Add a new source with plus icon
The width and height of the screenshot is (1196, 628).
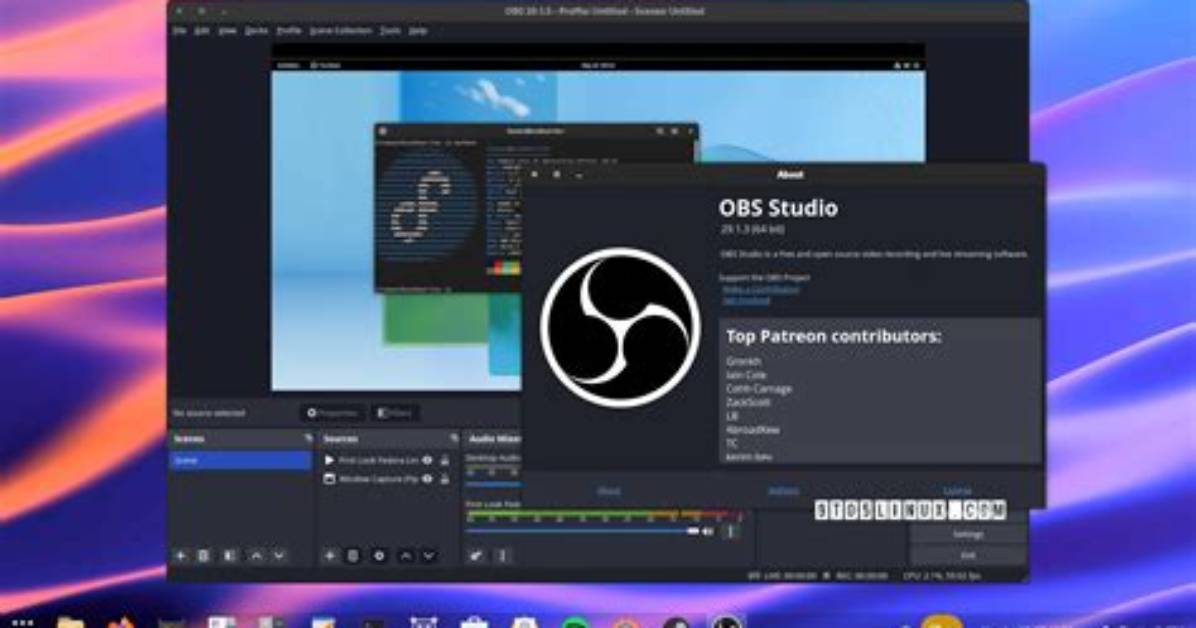330,556
